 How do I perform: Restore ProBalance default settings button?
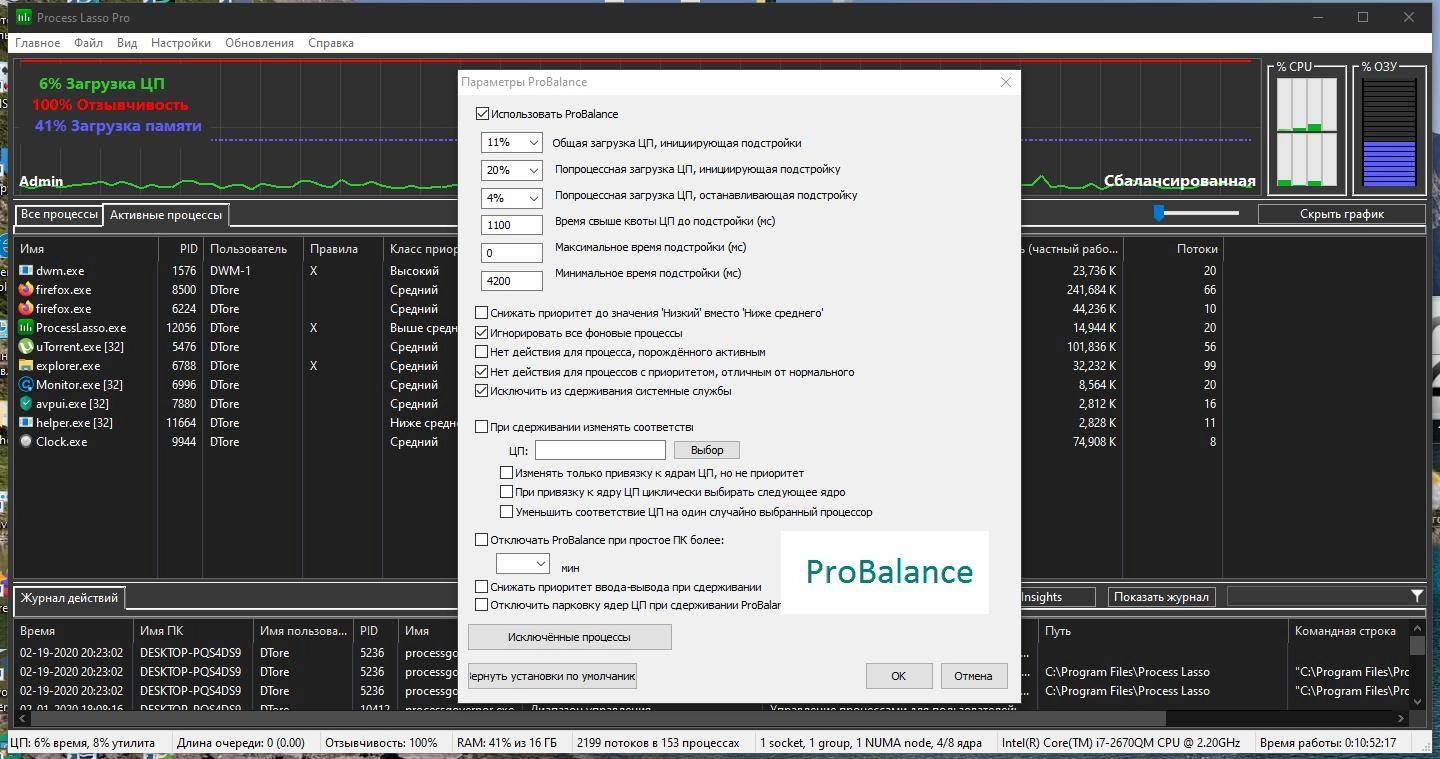click(552, 676)
